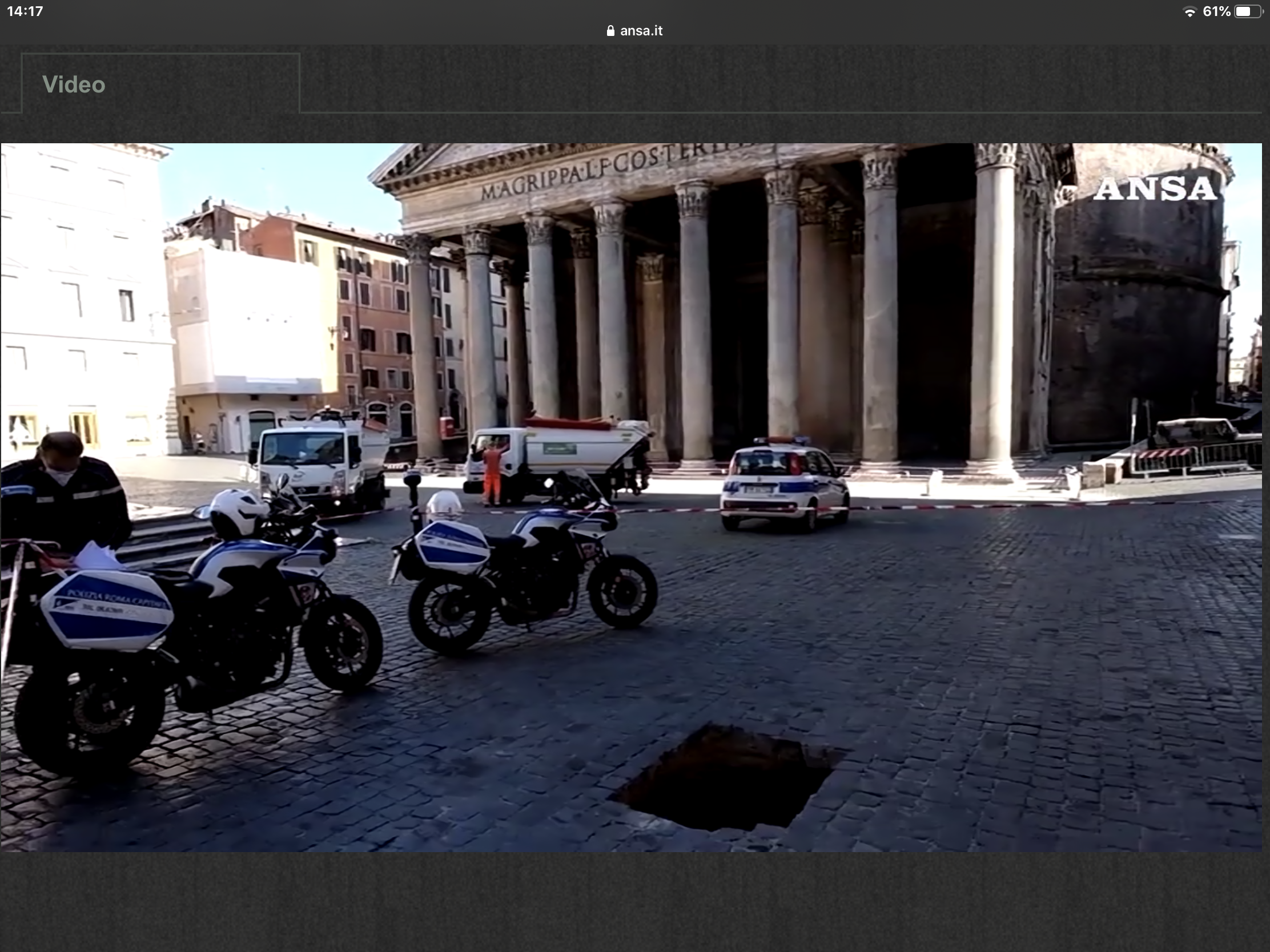Tap the 14:17 clock in status bar
1270x952 pixels.
(25, 11)
